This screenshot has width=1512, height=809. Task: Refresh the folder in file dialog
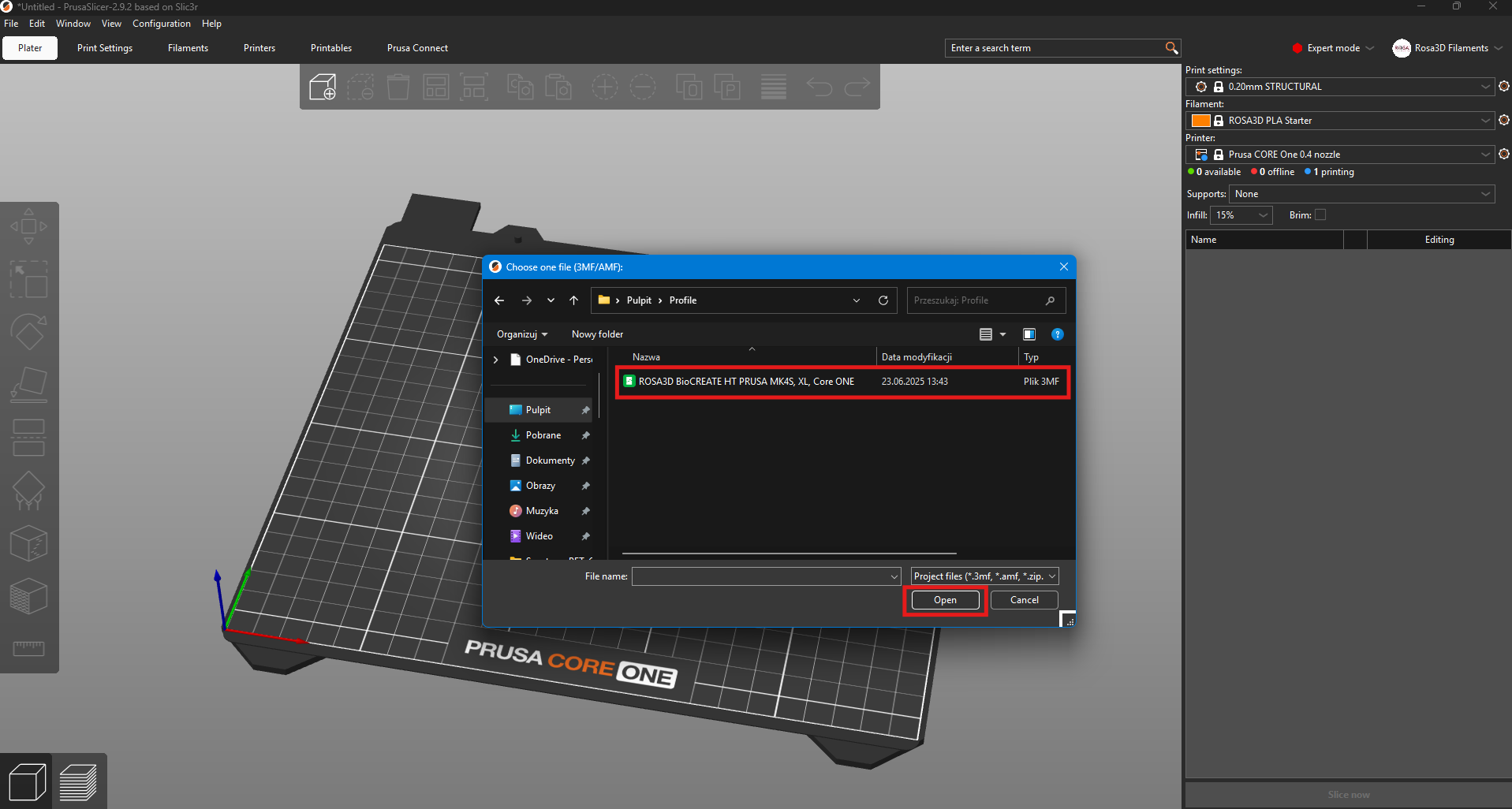[883, 300]
